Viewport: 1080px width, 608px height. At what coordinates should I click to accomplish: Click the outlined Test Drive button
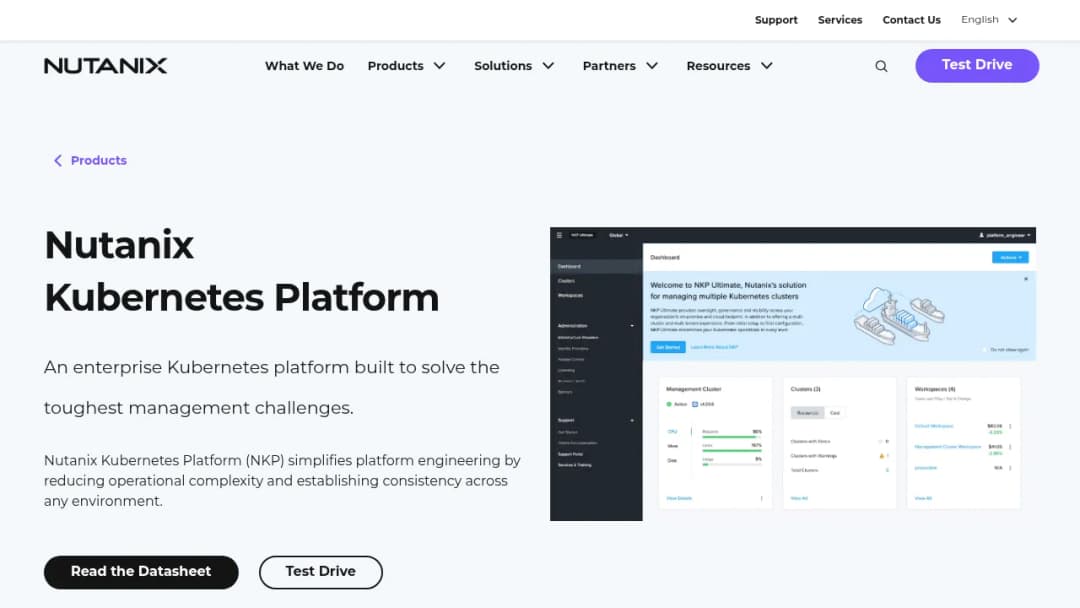(x=320, y=572)
